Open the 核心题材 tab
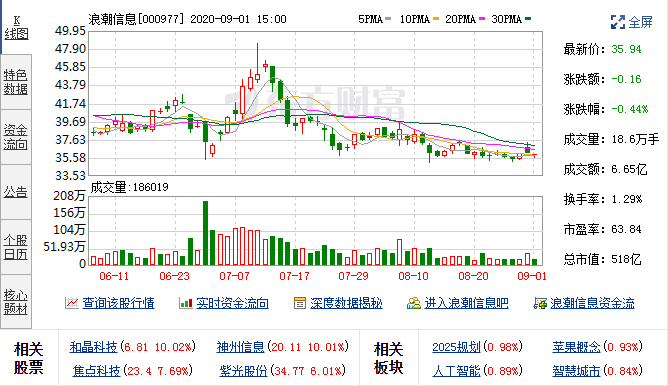 click(x=16, y=301)
